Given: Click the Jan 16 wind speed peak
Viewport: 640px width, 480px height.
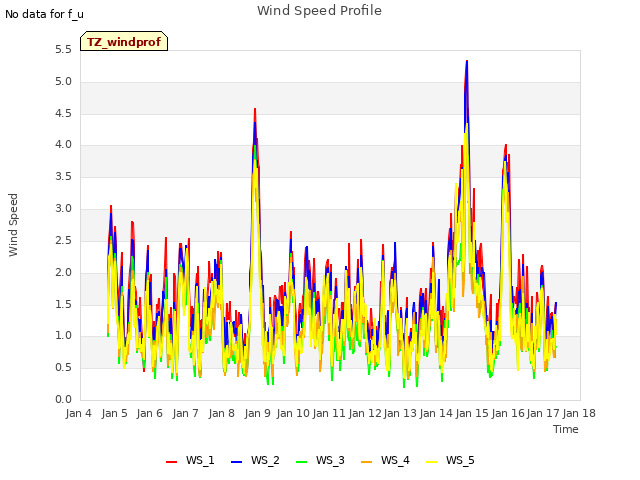Looking at the screenshot, I should [x=506, y=145].
